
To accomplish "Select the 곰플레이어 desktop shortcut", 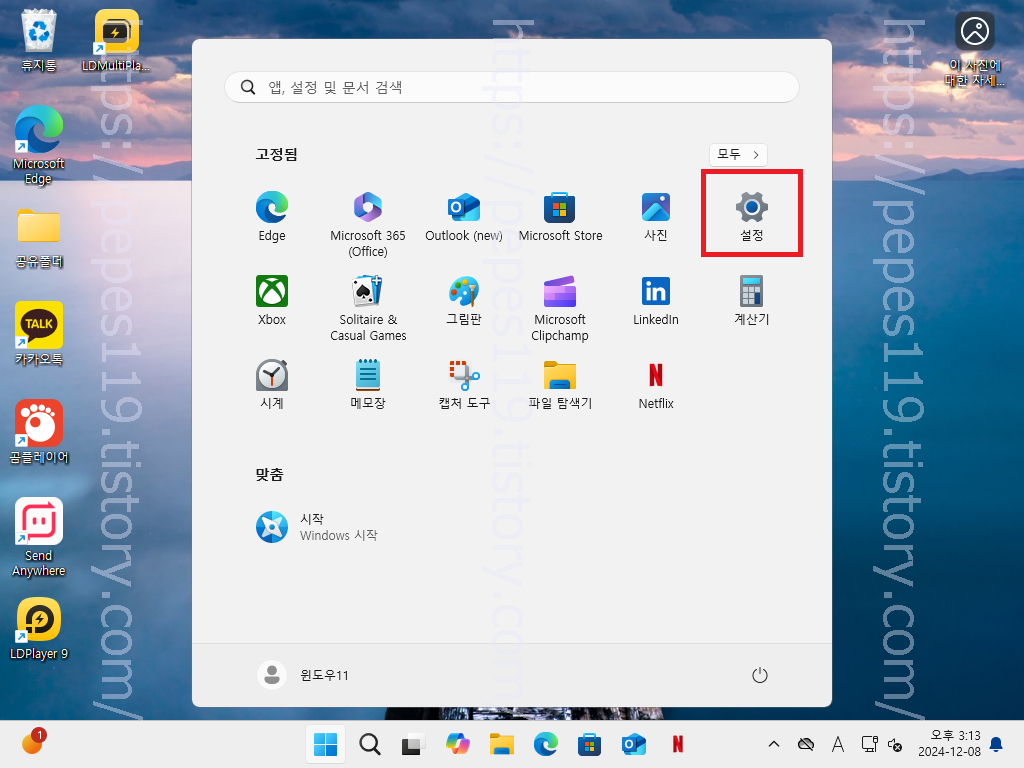I will (x=39, y=431).
